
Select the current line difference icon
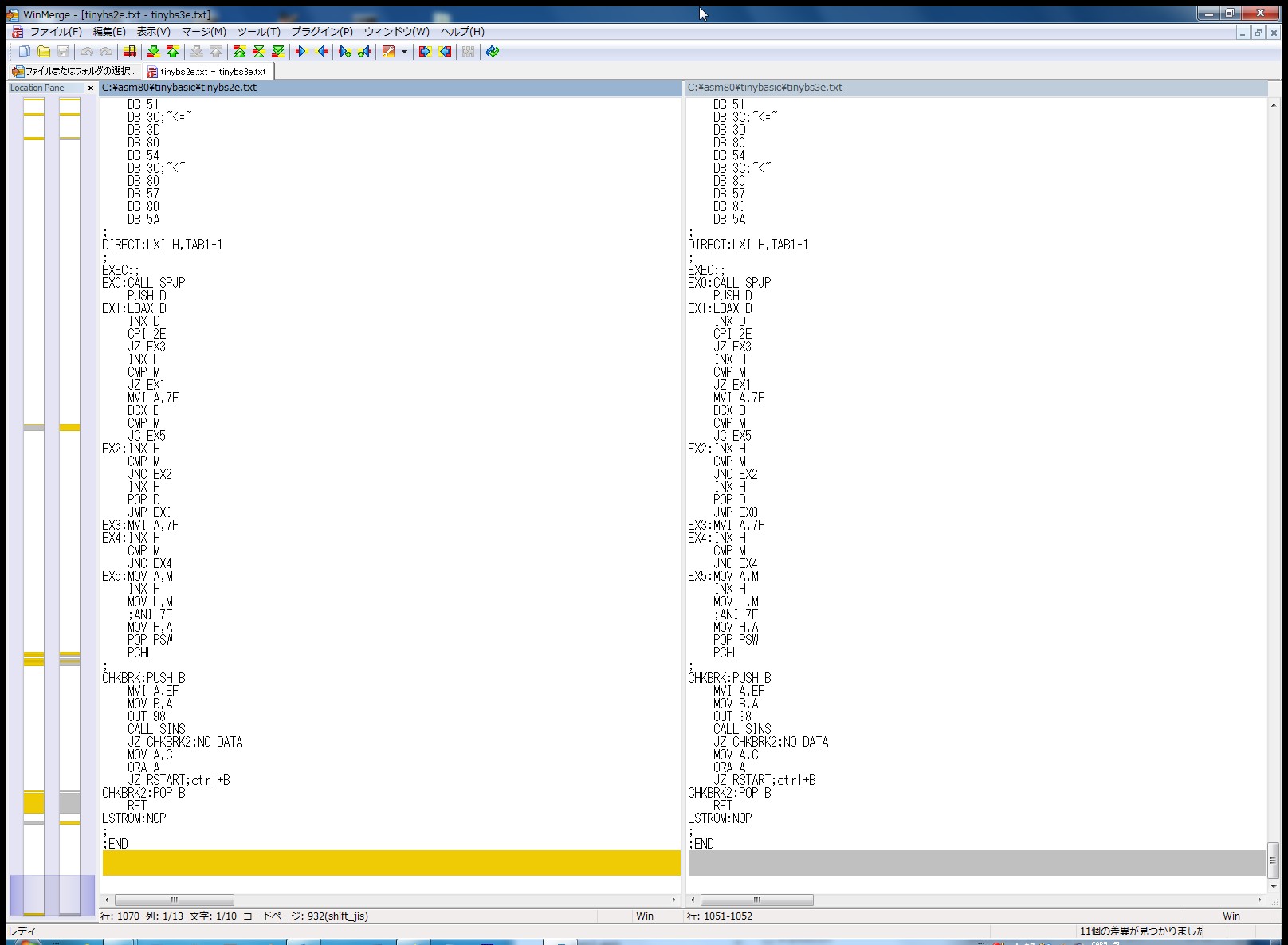130,52
